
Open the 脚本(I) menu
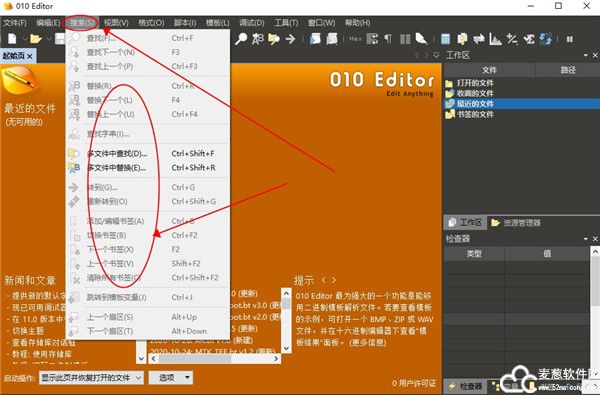tap(185, 23)
